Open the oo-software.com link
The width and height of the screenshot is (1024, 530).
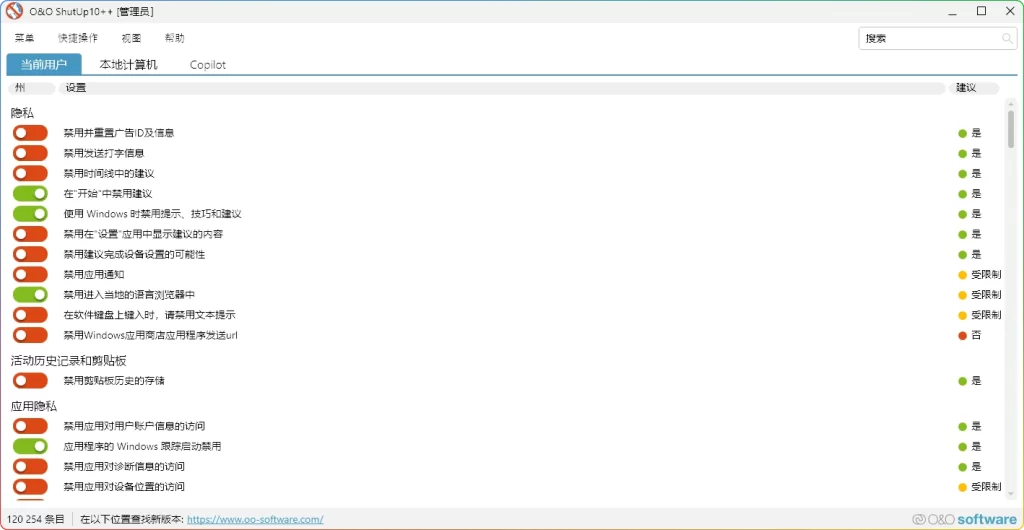[x=255, y=520]
